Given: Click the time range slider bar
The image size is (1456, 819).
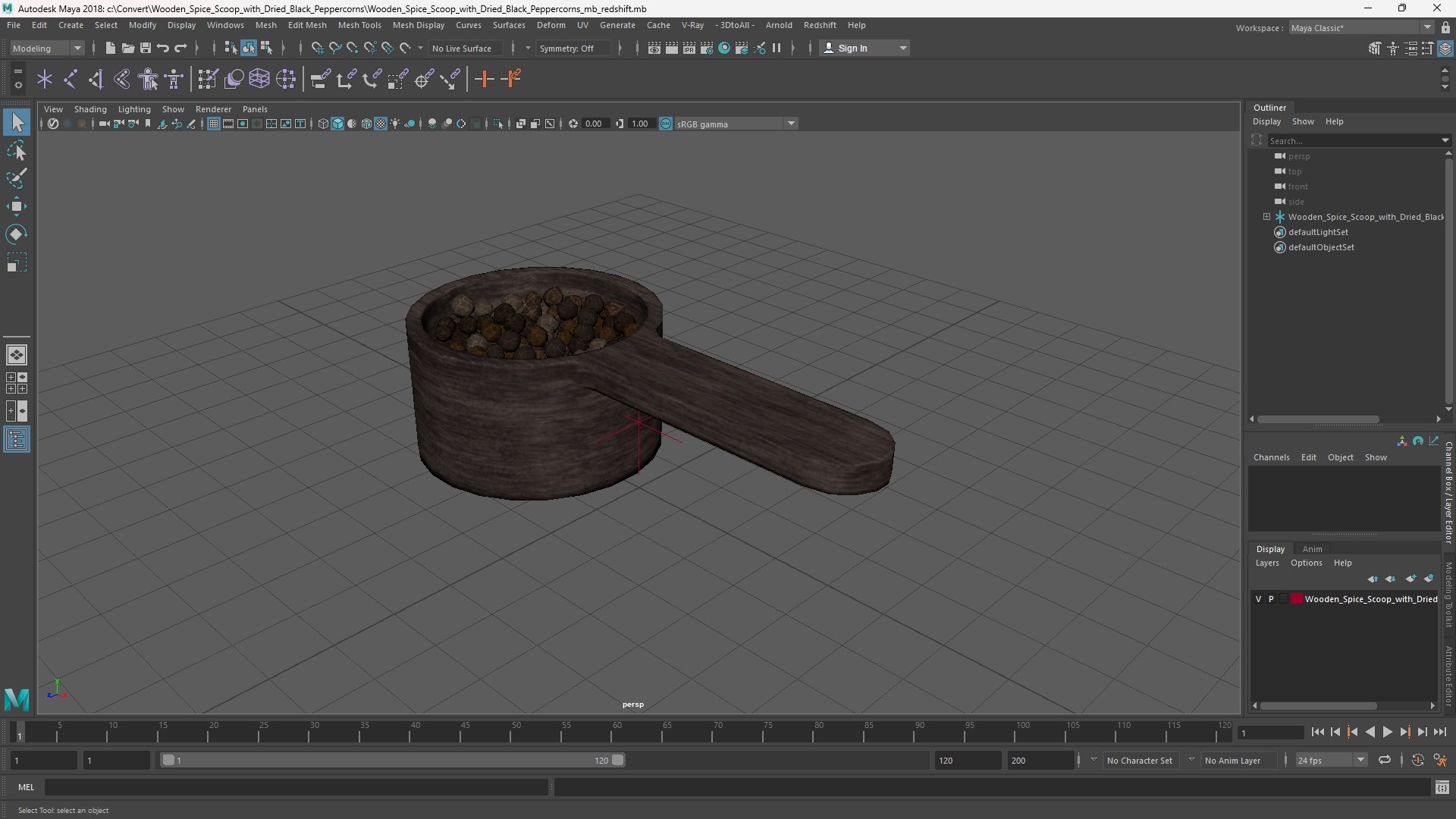Looking at the screenshot, I should 392,760.
